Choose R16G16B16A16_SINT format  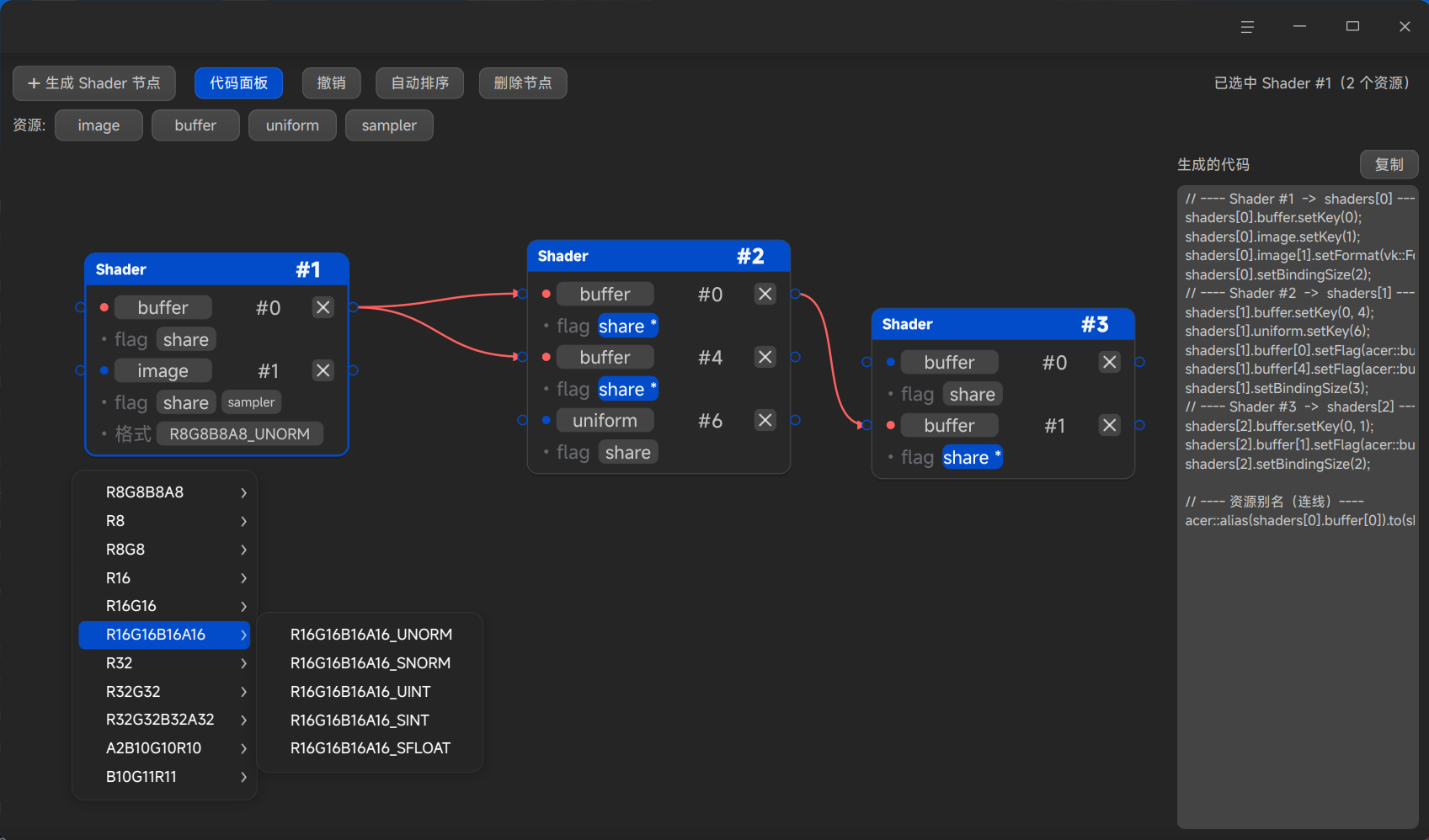(371, 720)
